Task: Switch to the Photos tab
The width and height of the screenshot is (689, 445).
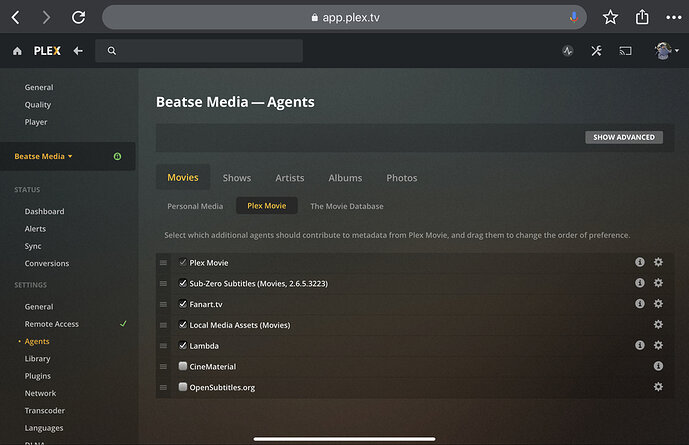Action: [402, 178]
